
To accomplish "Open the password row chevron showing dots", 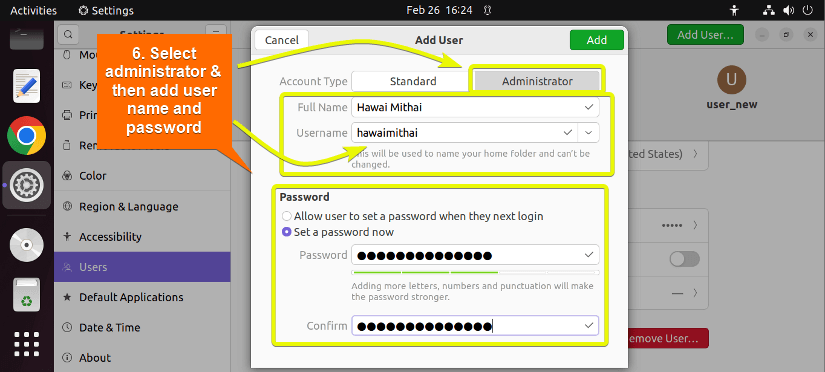I will click(x=696, y=225).
